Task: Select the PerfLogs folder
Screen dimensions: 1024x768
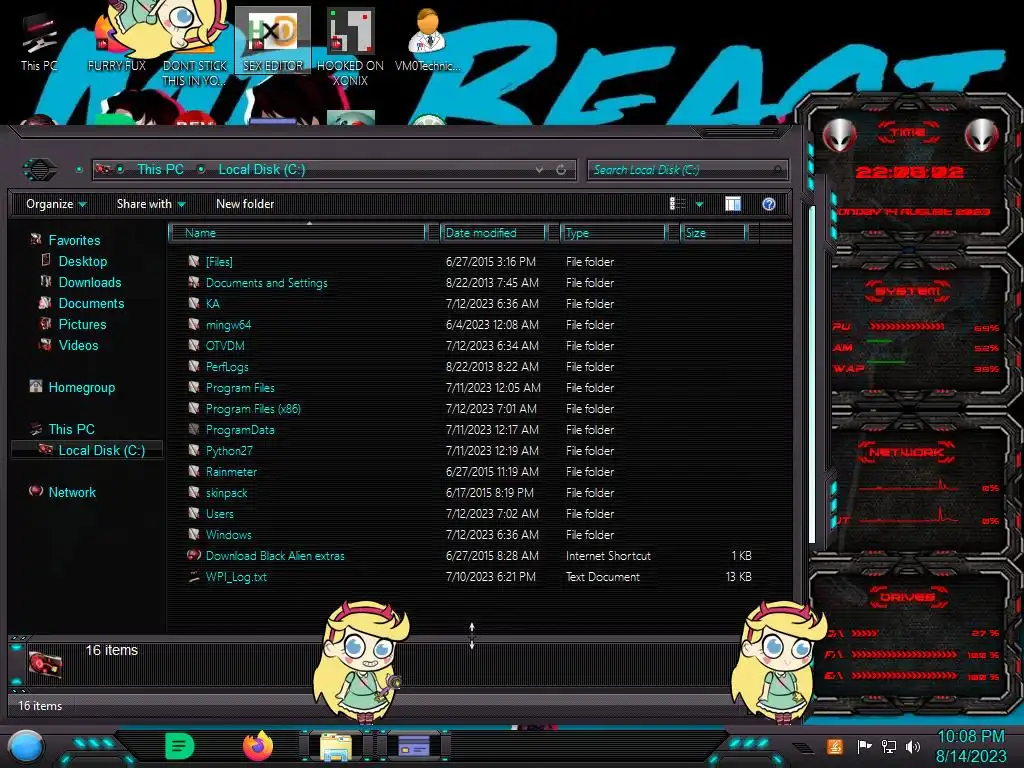Action: point(227,366)
